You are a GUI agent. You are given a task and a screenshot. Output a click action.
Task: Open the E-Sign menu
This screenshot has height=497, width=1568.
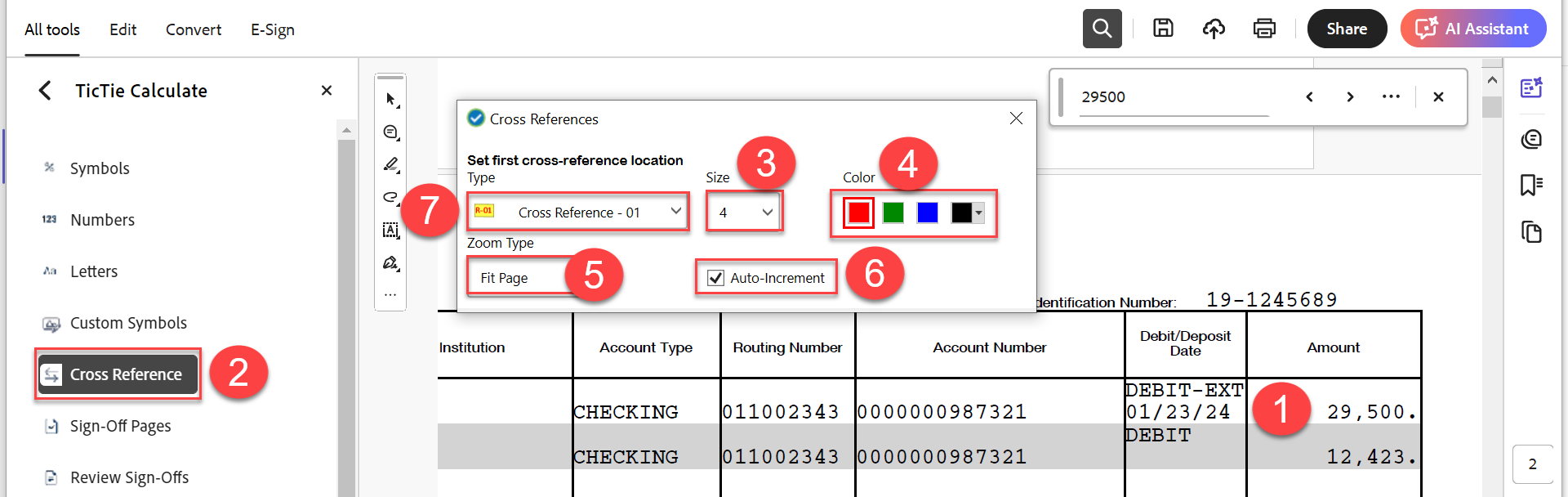tap(273, 29)
